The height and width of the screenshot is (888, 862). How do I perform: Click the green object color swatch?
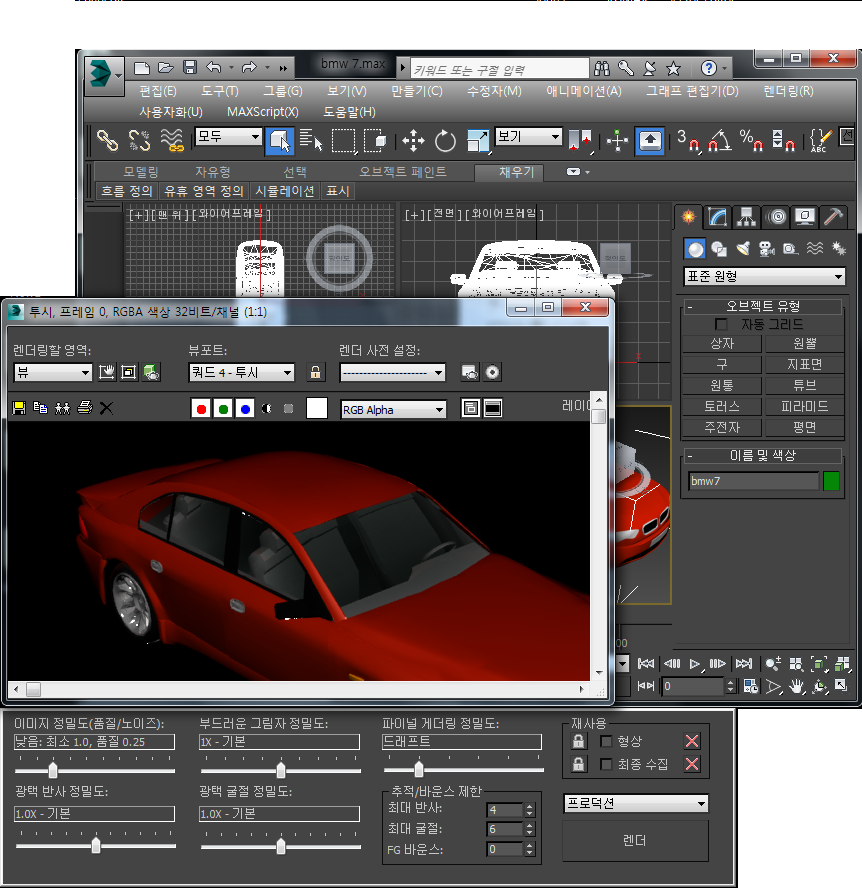coord(831,481)
